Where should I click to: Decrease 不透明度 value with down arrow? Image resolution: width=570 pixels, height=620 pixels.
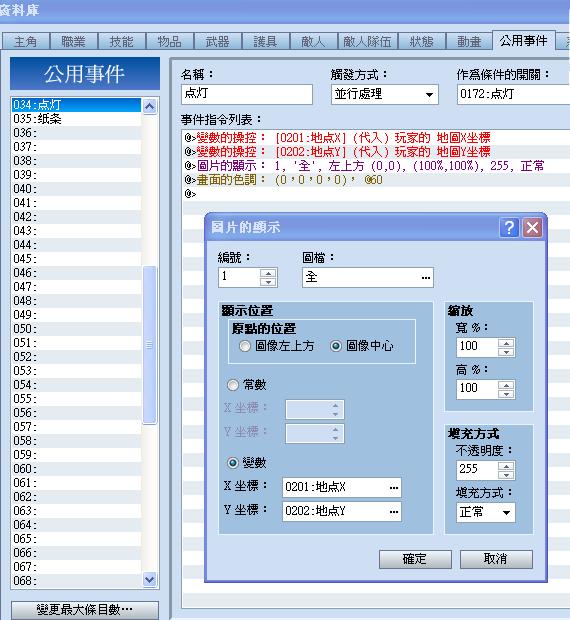[506, 475]
